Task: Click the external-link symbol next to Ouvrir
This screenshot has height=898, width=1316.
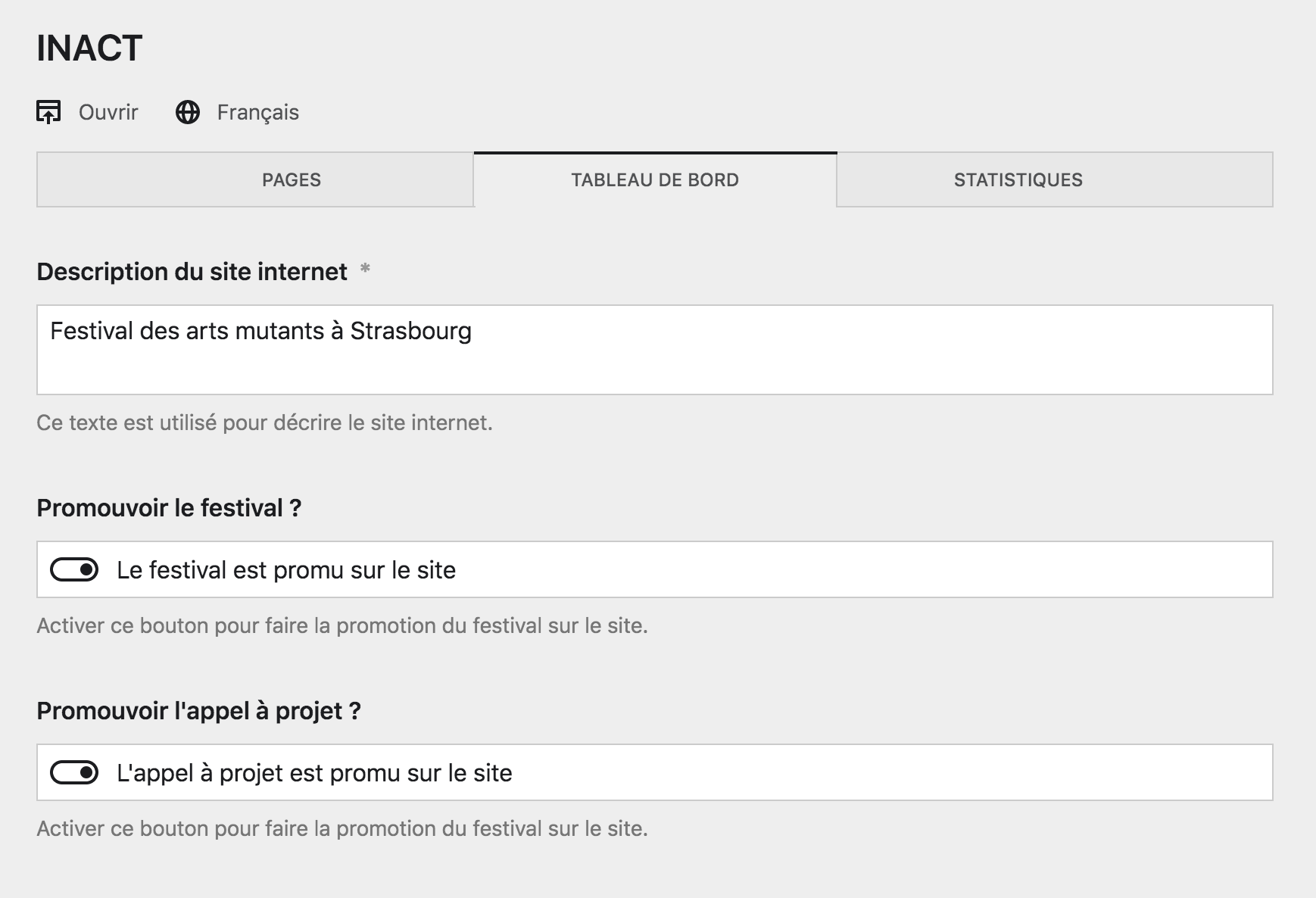Action: click(48, 111)
